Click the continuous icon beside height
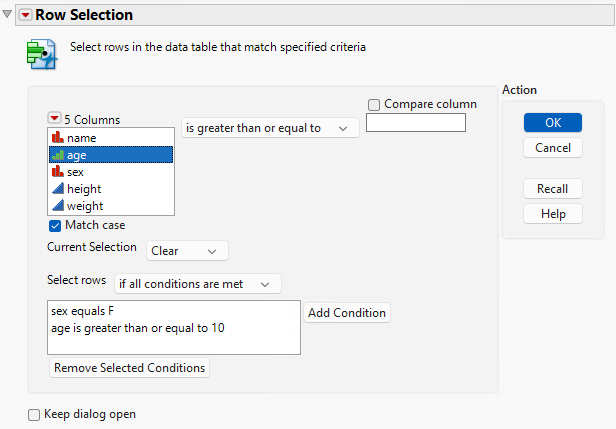The height and width of the screenshot is (429, 616). (x=58, y=188)
